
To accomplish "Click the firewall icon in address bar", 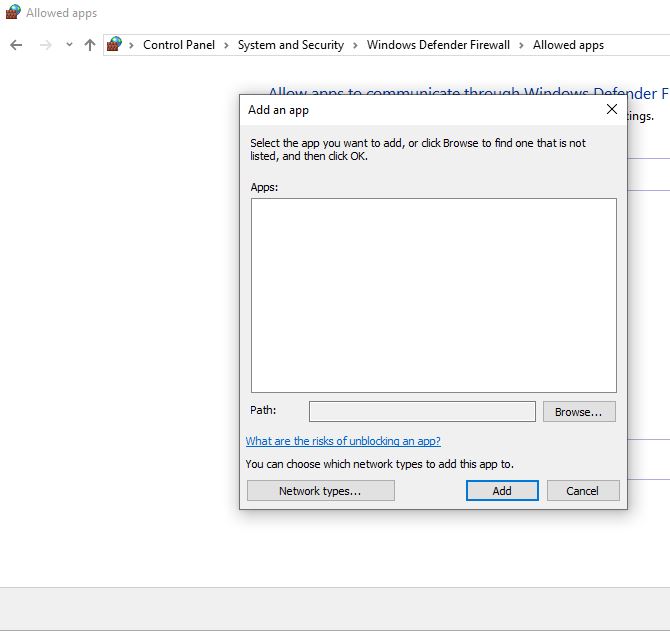I will (115, 44).
